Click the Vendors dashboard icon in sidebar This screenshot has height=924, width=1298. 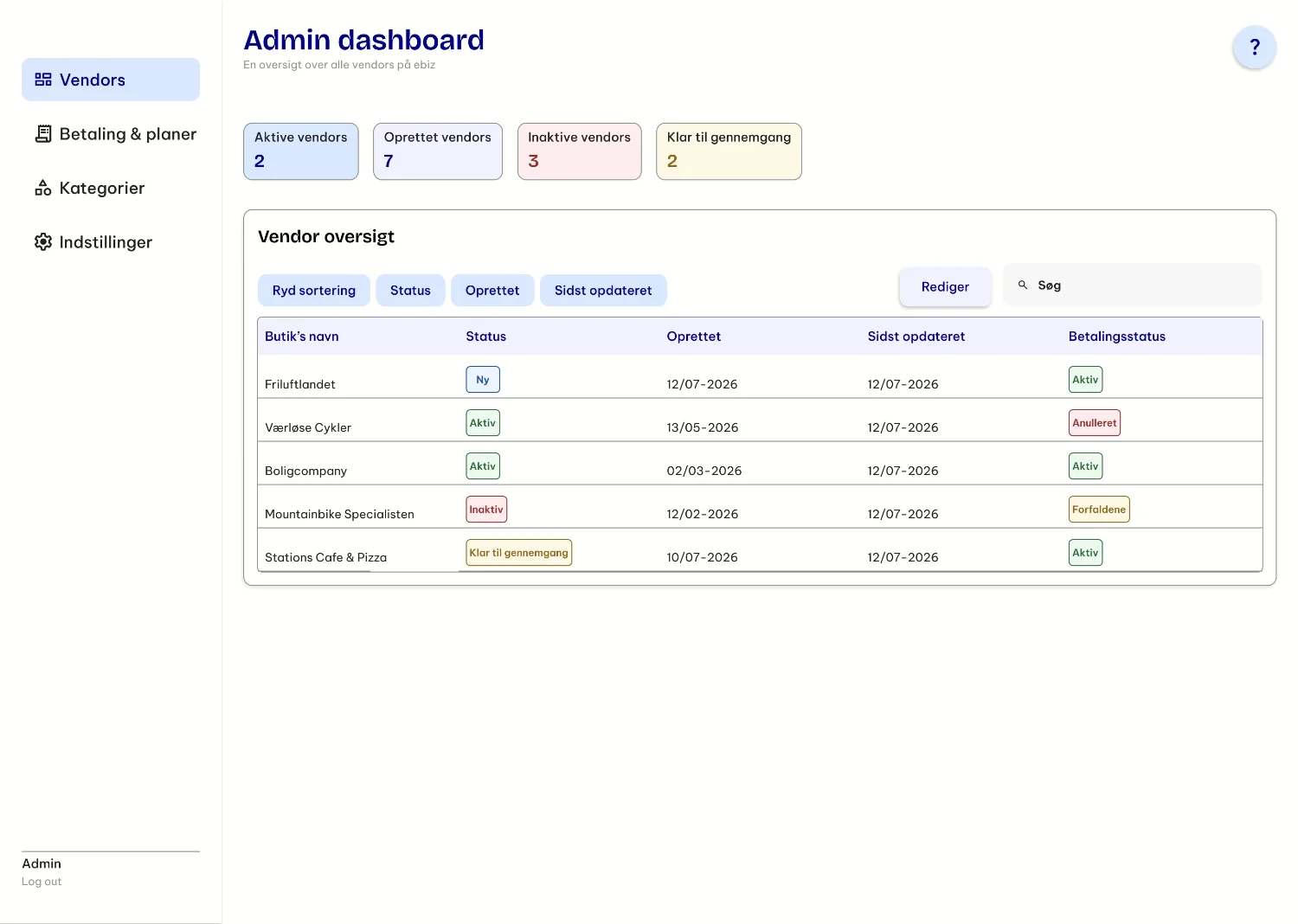[x=43, y=80]
